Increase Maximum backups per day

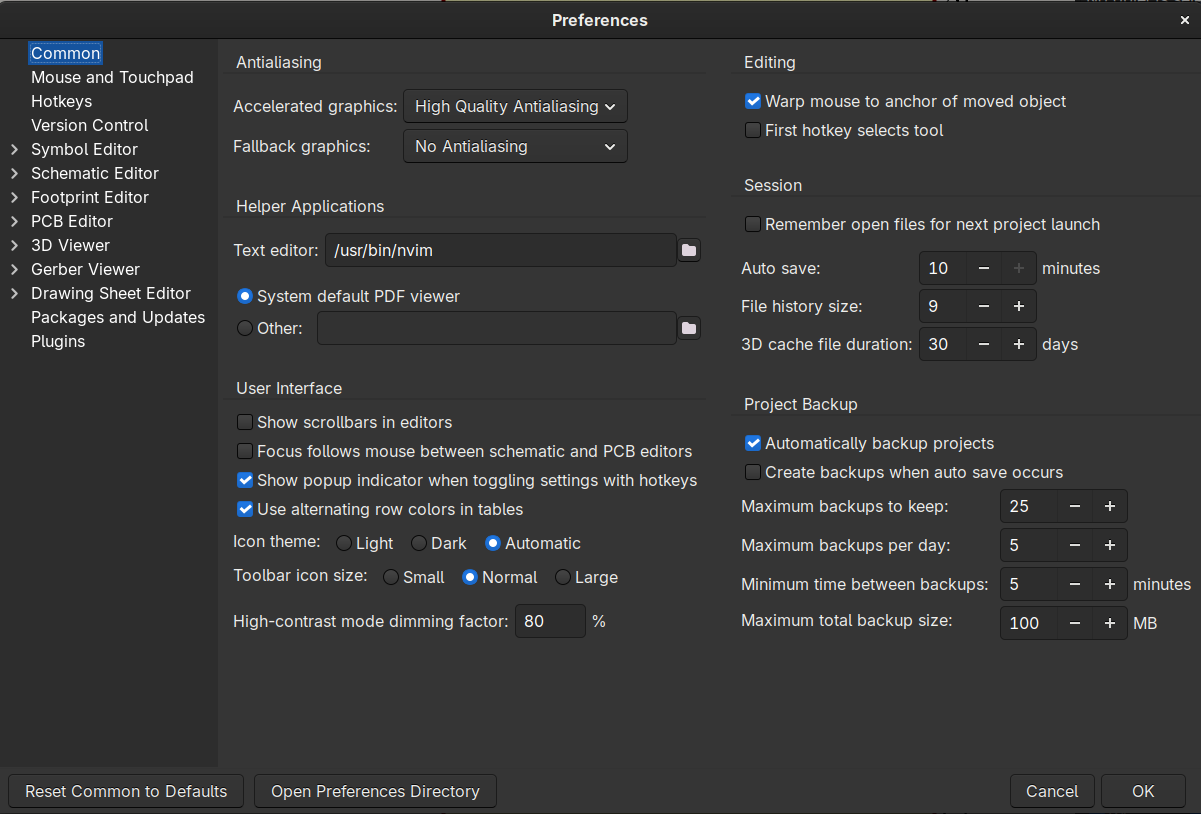pyautogui.click(x=1110, y=545)
